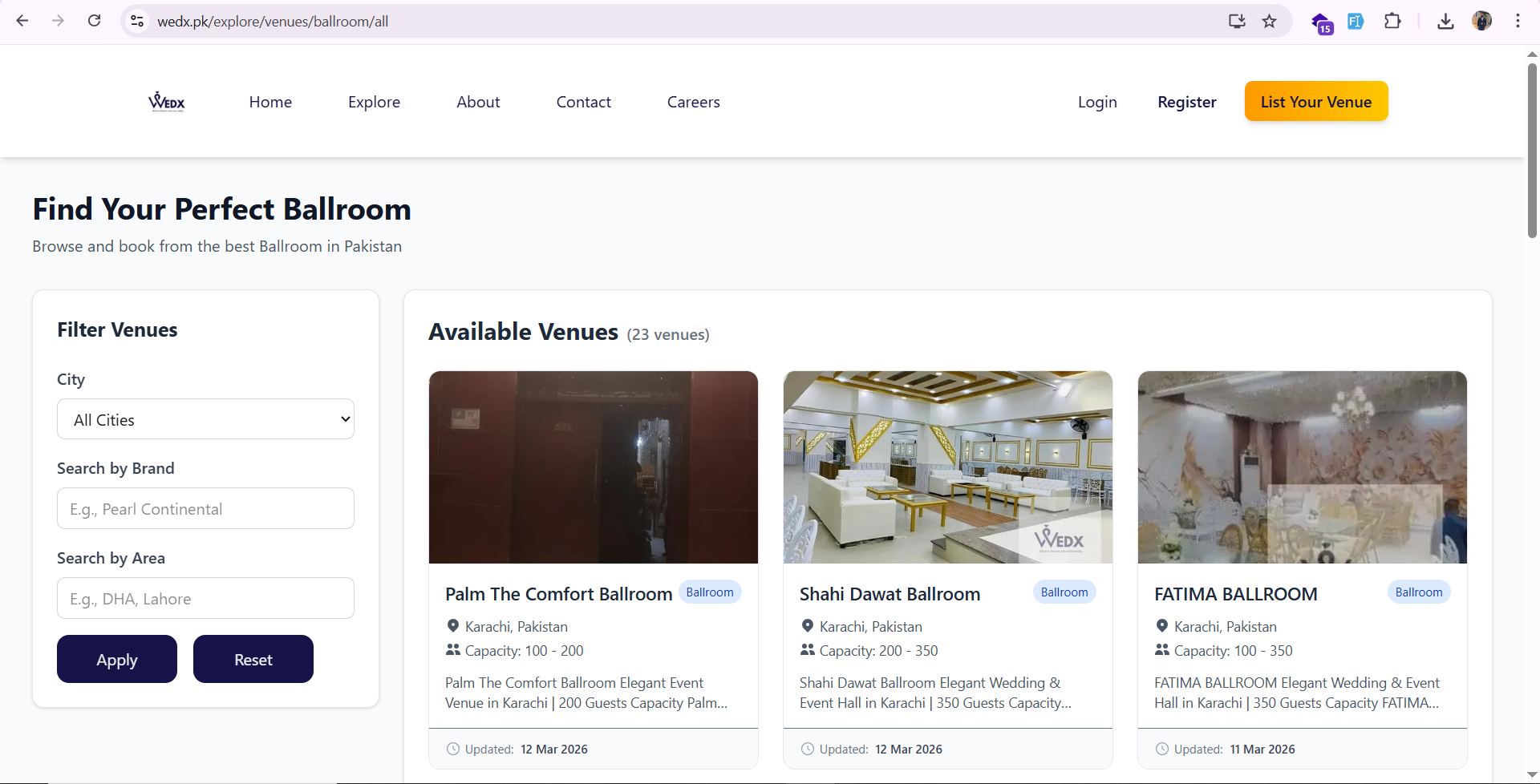This screenshot has width=1540, height=784.
Task: Click the clock icon on Palm The Comfort card
Action: (x=453, y=749)
